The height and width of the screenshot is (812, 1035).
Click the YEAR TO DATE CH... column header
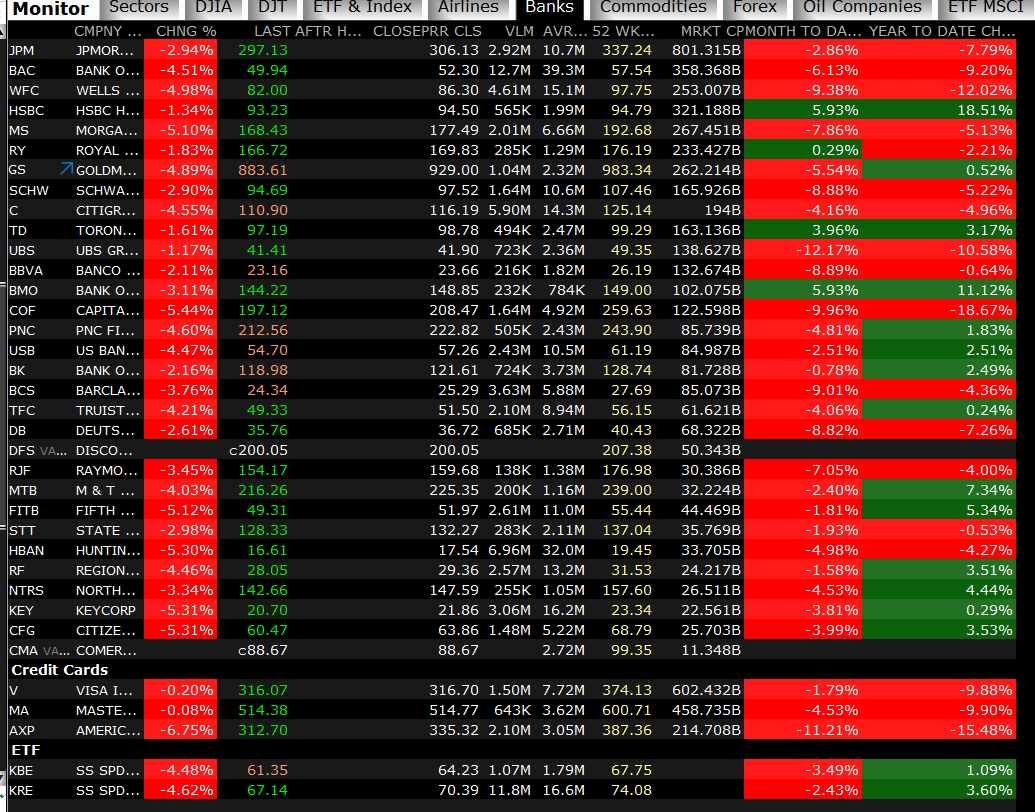coord(942,31)
